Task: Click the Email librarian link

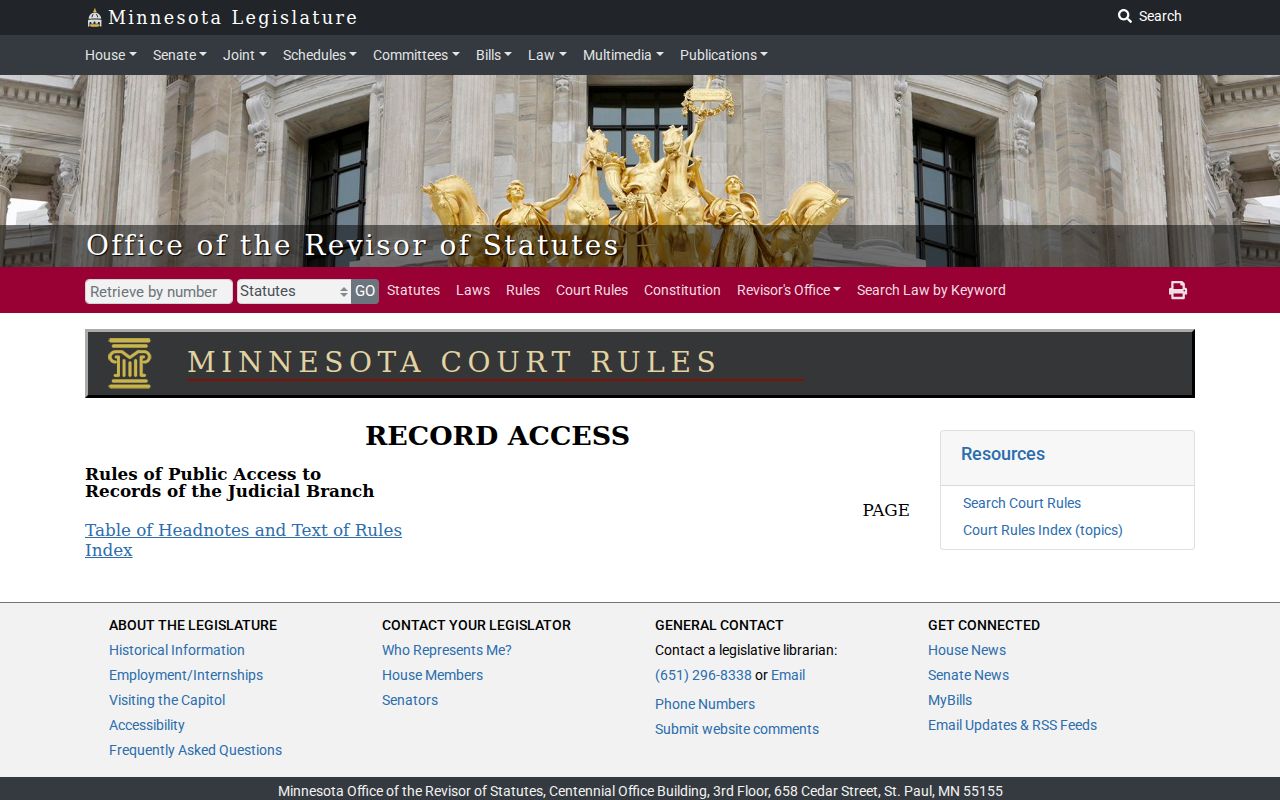Action: pos(788,675)
